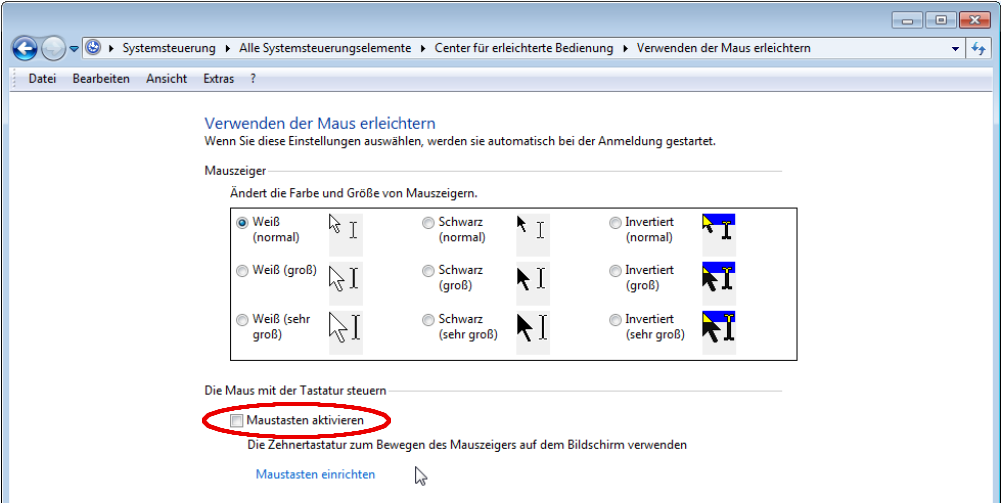Click Verwenden der Maus erleichtern breadcrumb
Viewport: 1003px width, 503px height.
tap(723, 48)
